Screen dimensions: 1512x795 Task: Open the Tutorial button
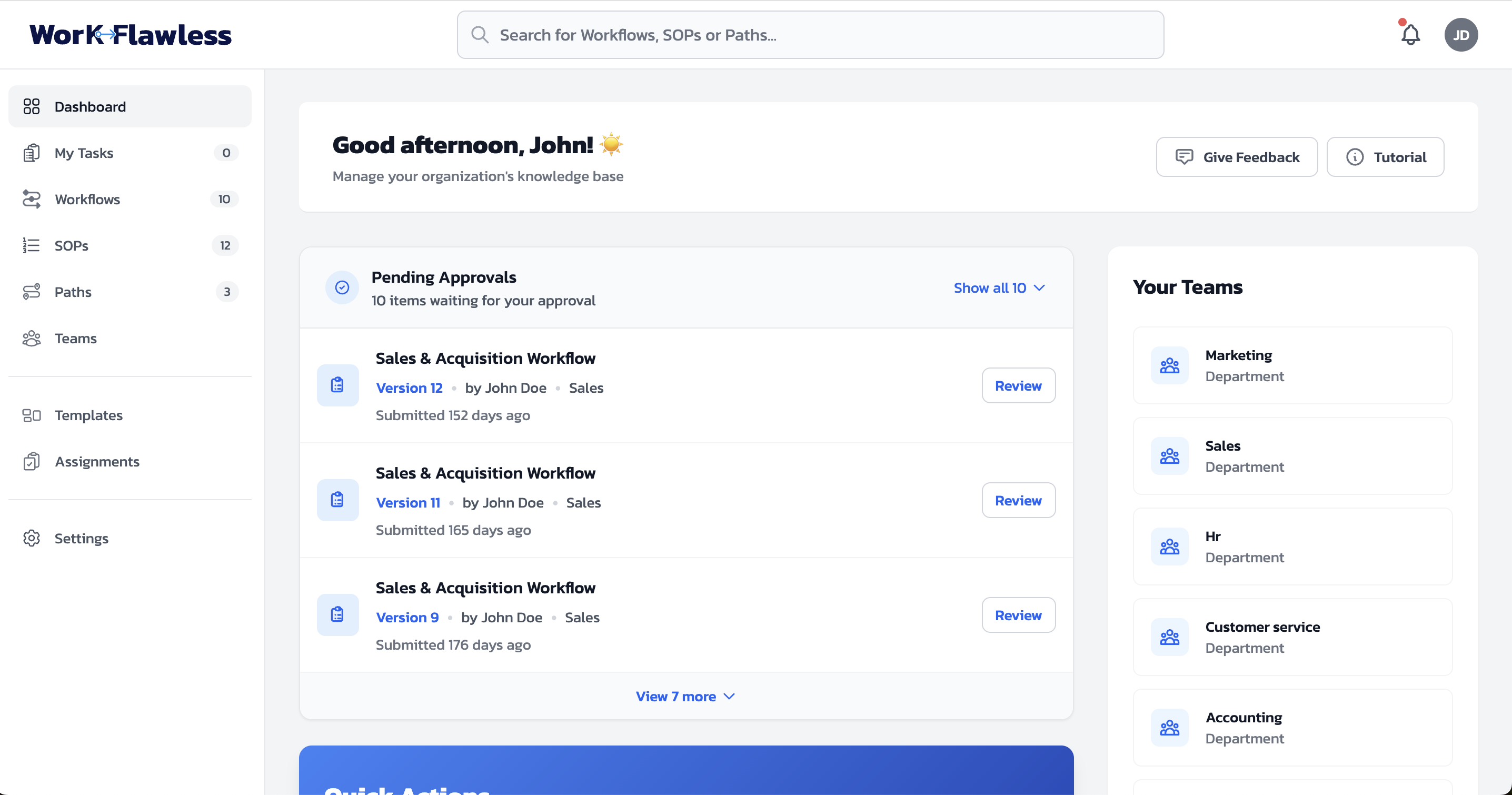1385,157
